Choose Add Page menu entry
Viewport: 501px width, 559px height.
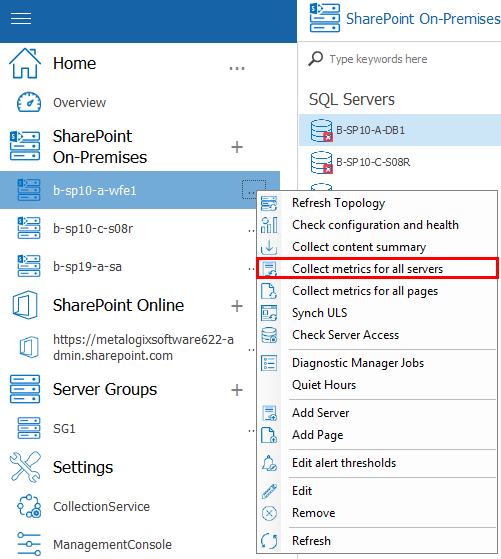click(377, 435)
